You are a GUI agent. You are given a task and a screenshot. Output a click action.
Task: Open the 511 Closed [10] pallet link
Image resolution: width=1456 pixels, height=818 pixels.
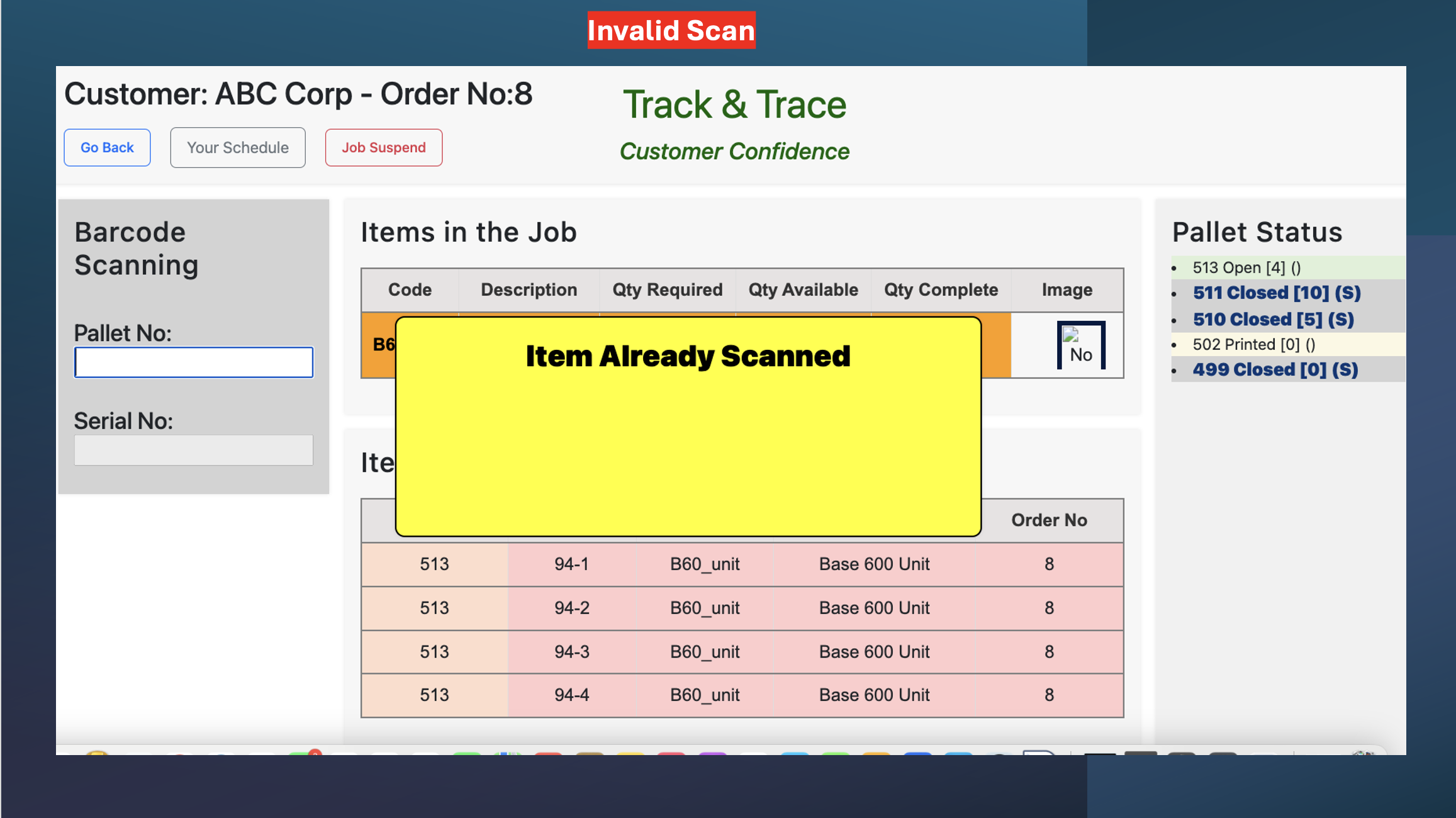click(x=1276, y=293)
